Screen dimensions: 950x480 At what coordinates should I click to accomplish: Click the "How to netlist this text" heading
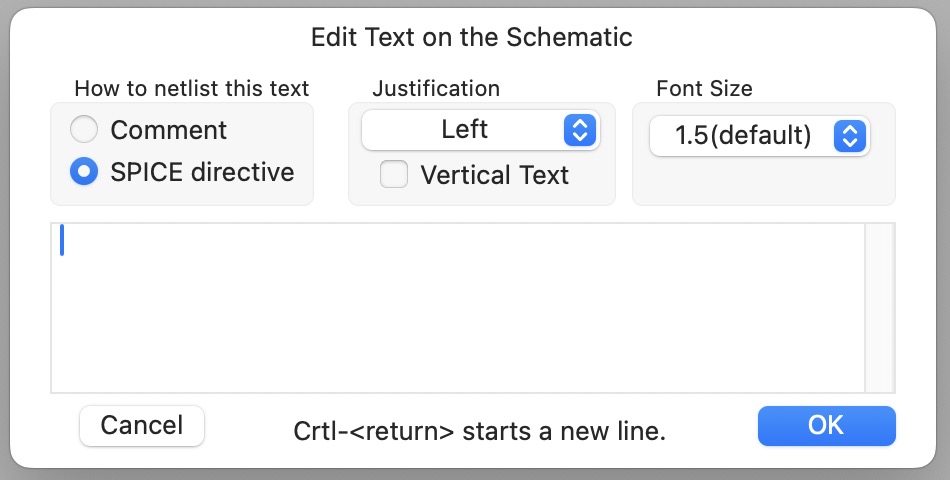point(192,88)
